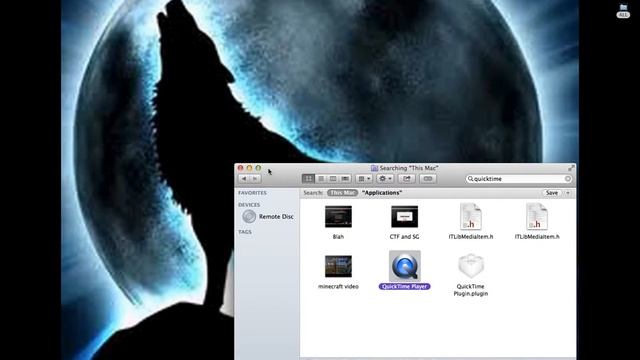Viewport: 640px width, 360px height.
Task: Enter full screen with the window's corner arrows
Action: tap(571, 168)
